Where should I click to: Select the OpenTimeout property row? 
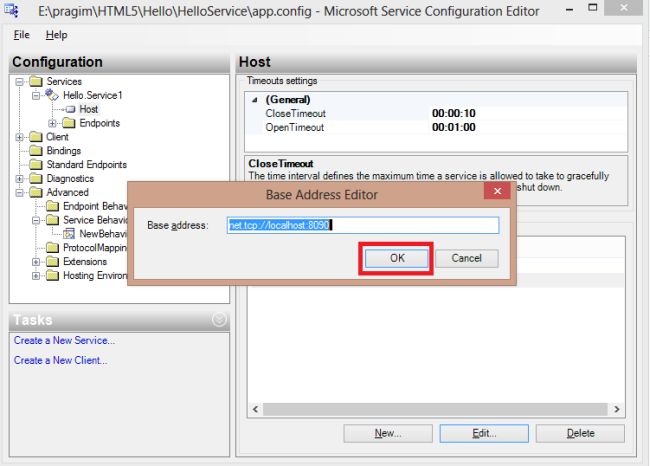[436, 127]
